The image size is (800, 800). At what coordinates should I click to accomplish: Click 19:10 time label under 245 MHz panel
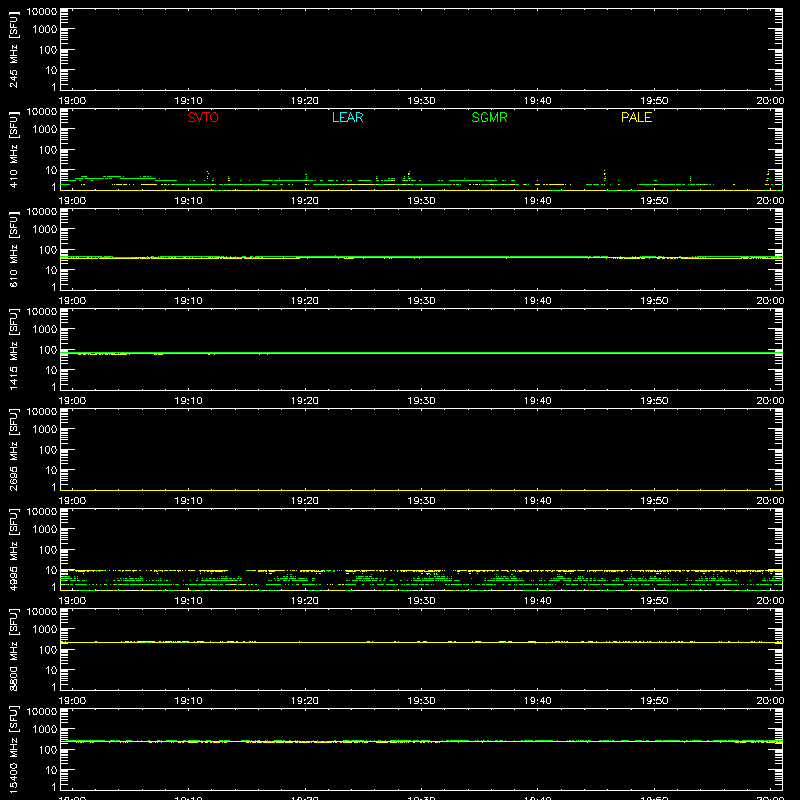click(188, 101)
